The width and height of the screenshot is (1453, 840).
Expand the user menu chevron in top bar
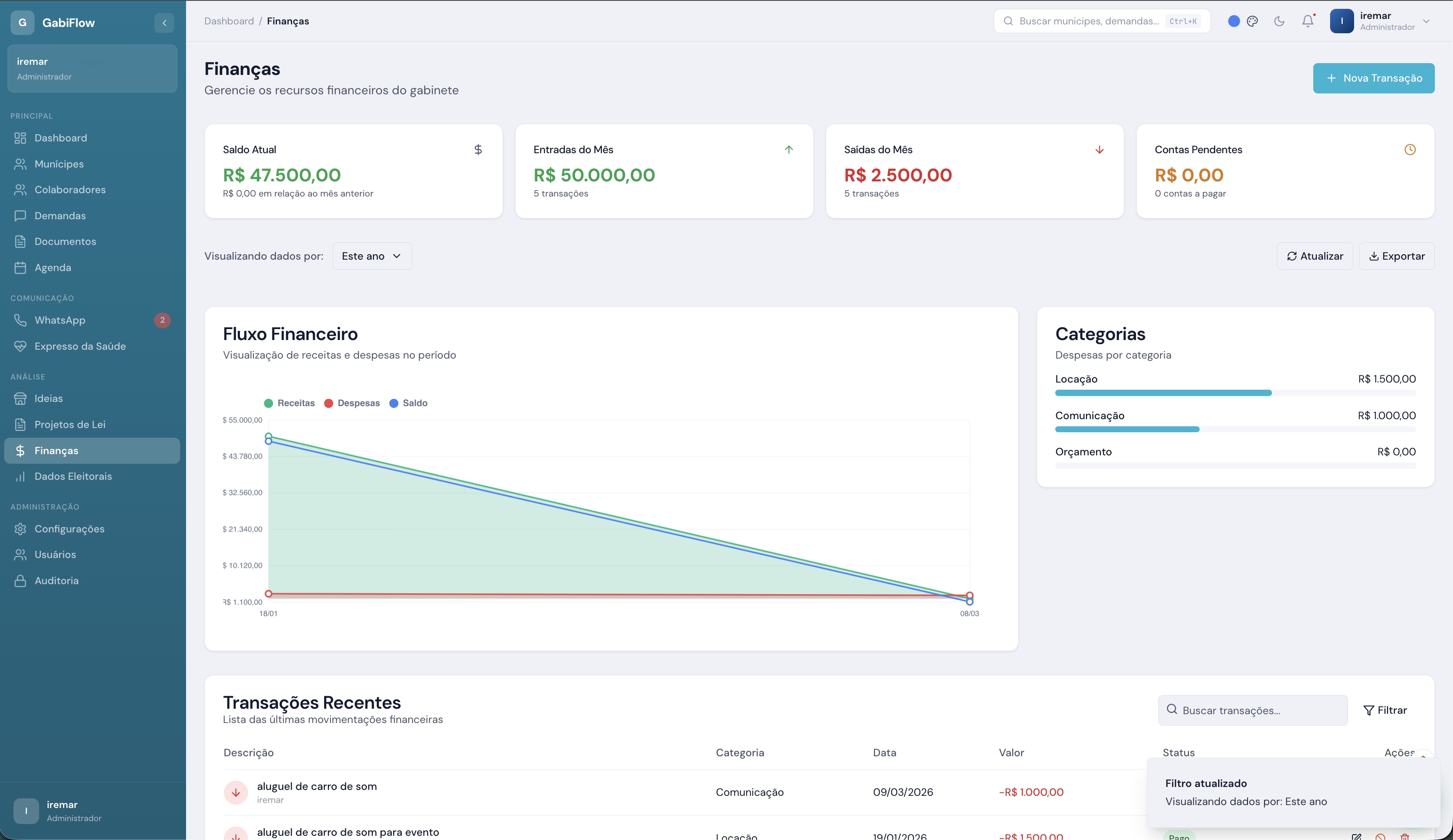pos(1426,21)
